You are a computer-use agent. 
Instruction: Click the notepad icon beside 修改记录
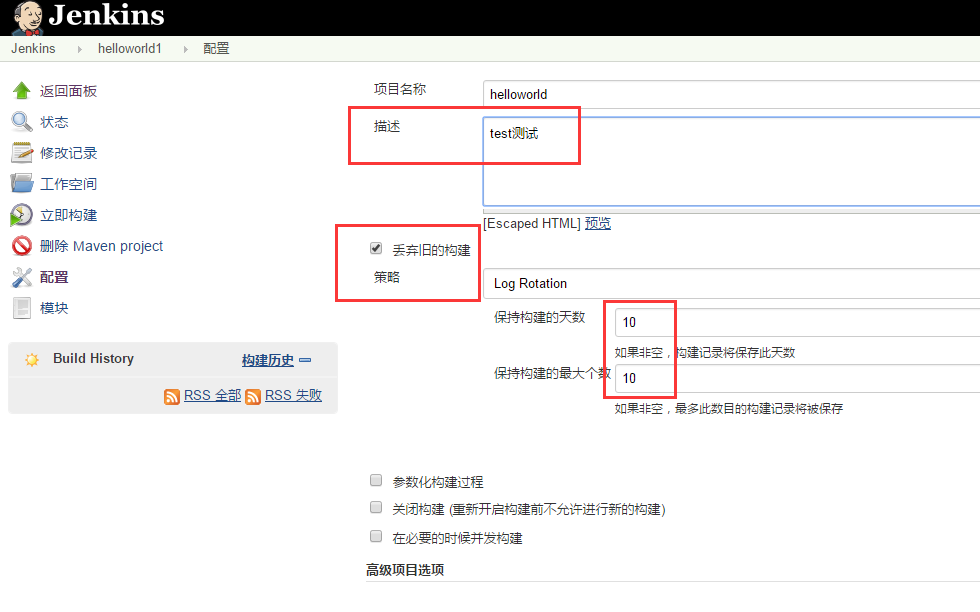click(21, 153)
